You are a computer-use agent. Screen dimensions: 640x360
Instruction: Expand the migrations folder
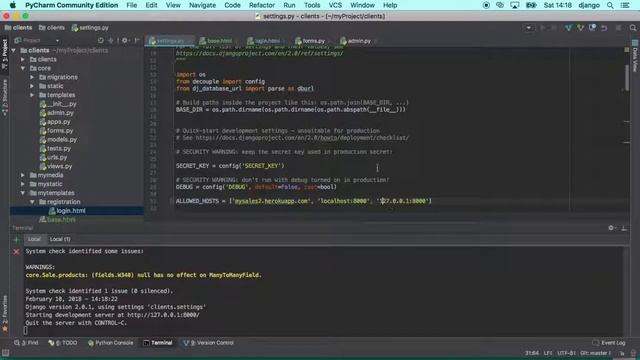pos(32,77)
